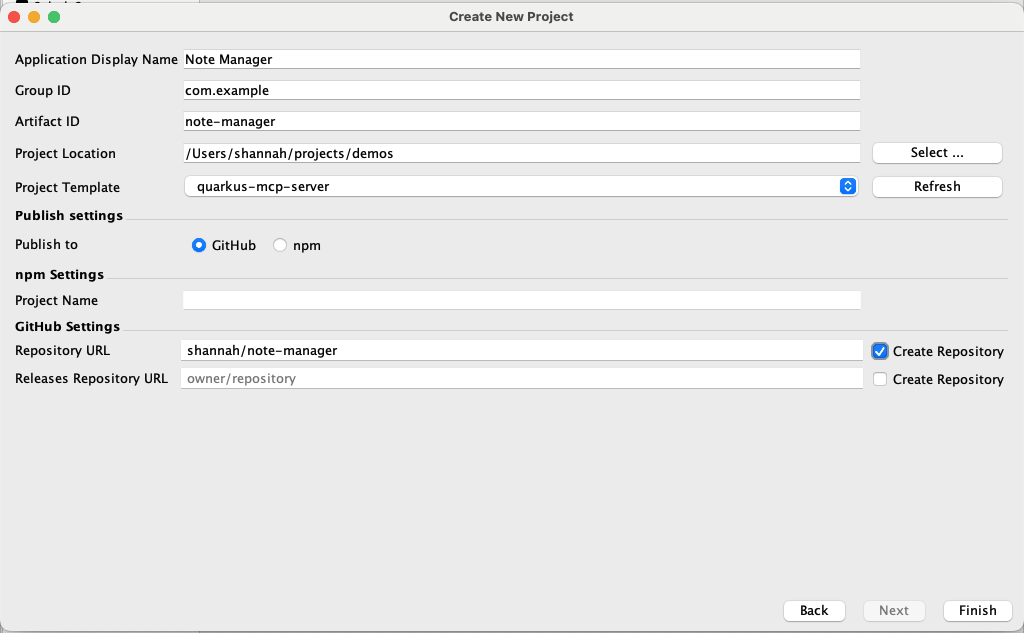
Task: Click the Releases Repository URL field
Action: [522, 378]
